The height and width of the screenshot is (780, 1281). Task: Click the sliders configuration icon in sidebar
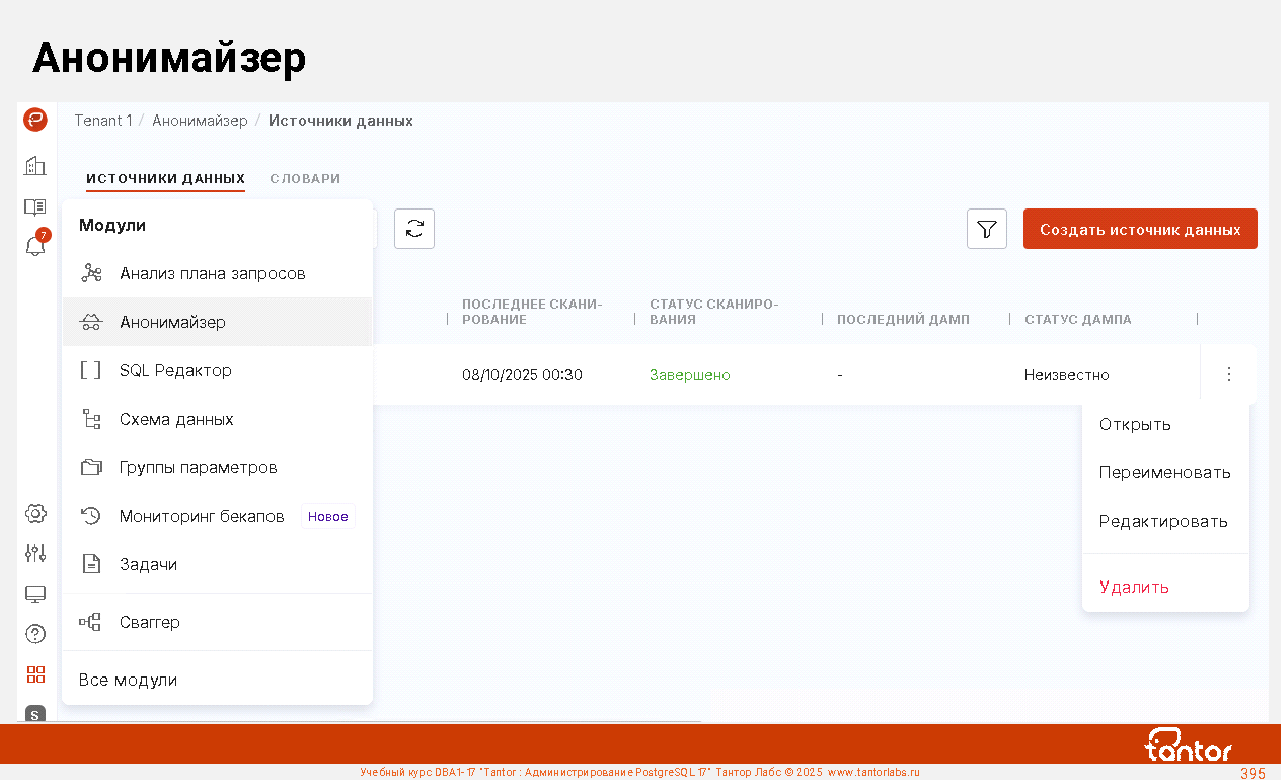coord(36,553)
